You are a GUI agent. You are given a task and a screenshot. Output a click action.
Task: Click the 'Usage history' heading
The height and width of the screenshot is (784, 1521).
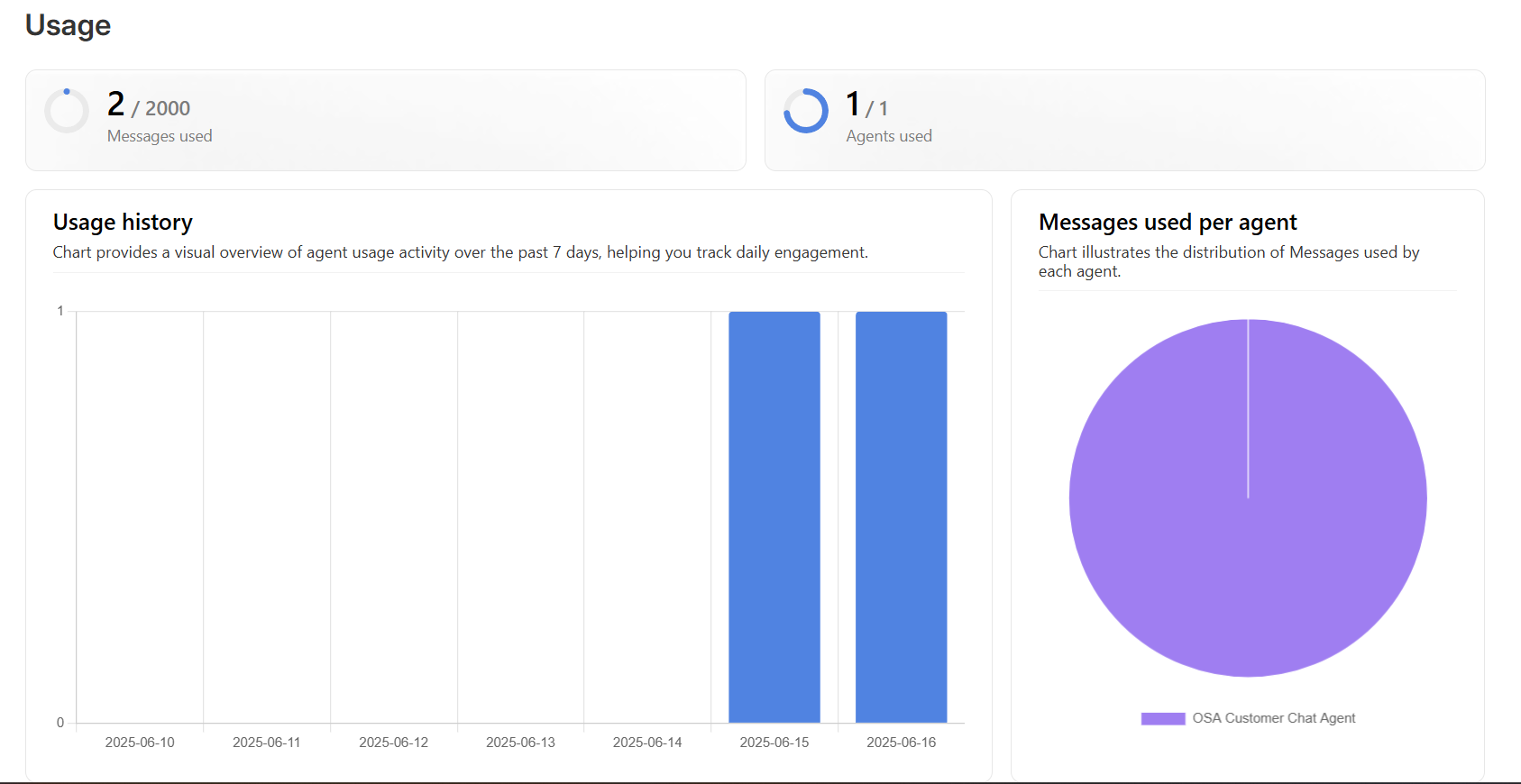(x=123, y=223)
